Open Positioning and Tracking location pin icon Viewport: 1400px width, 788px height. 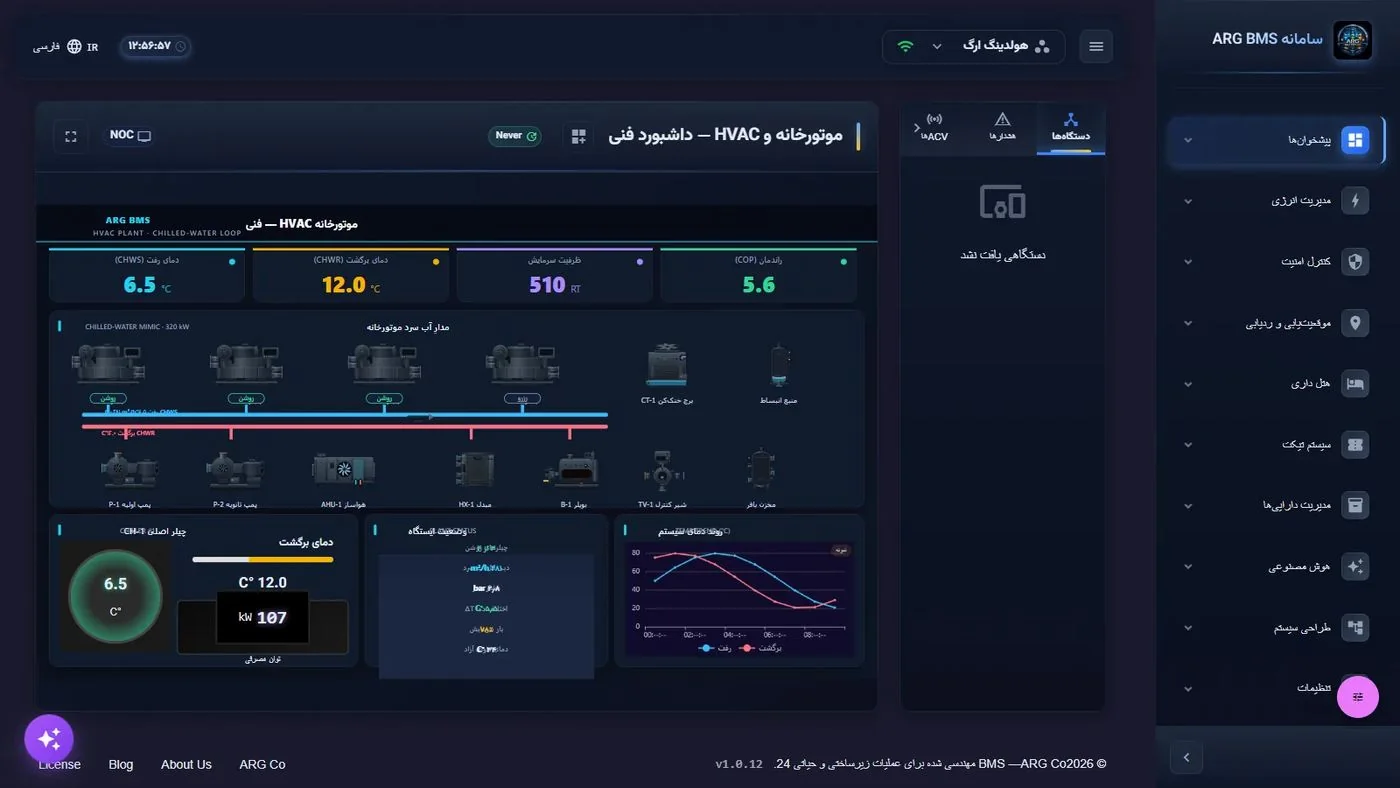click(x=1355, y=323)
